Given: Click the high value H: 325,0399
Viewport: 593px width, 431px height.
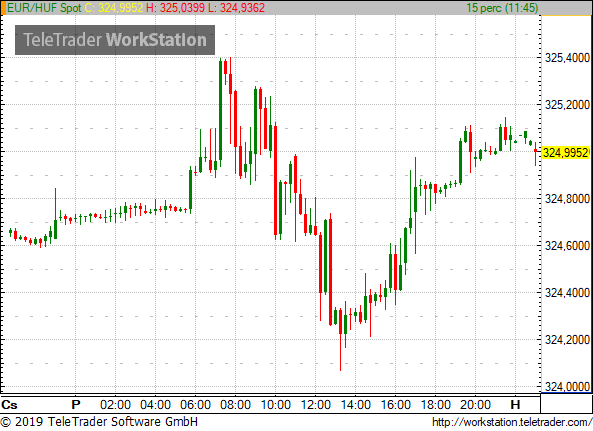Looking at the screenshot, I should click(x=175, y=8).
